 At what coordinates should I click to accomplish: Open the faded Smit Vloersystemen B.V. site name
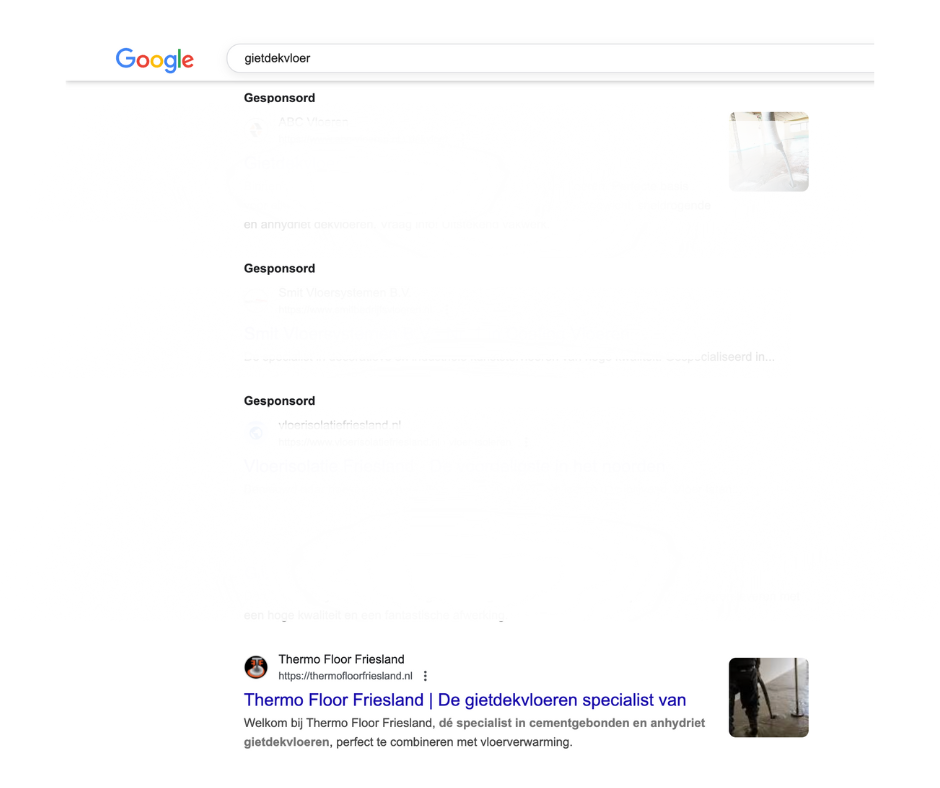pyautogui.click(x=344, y=293)
